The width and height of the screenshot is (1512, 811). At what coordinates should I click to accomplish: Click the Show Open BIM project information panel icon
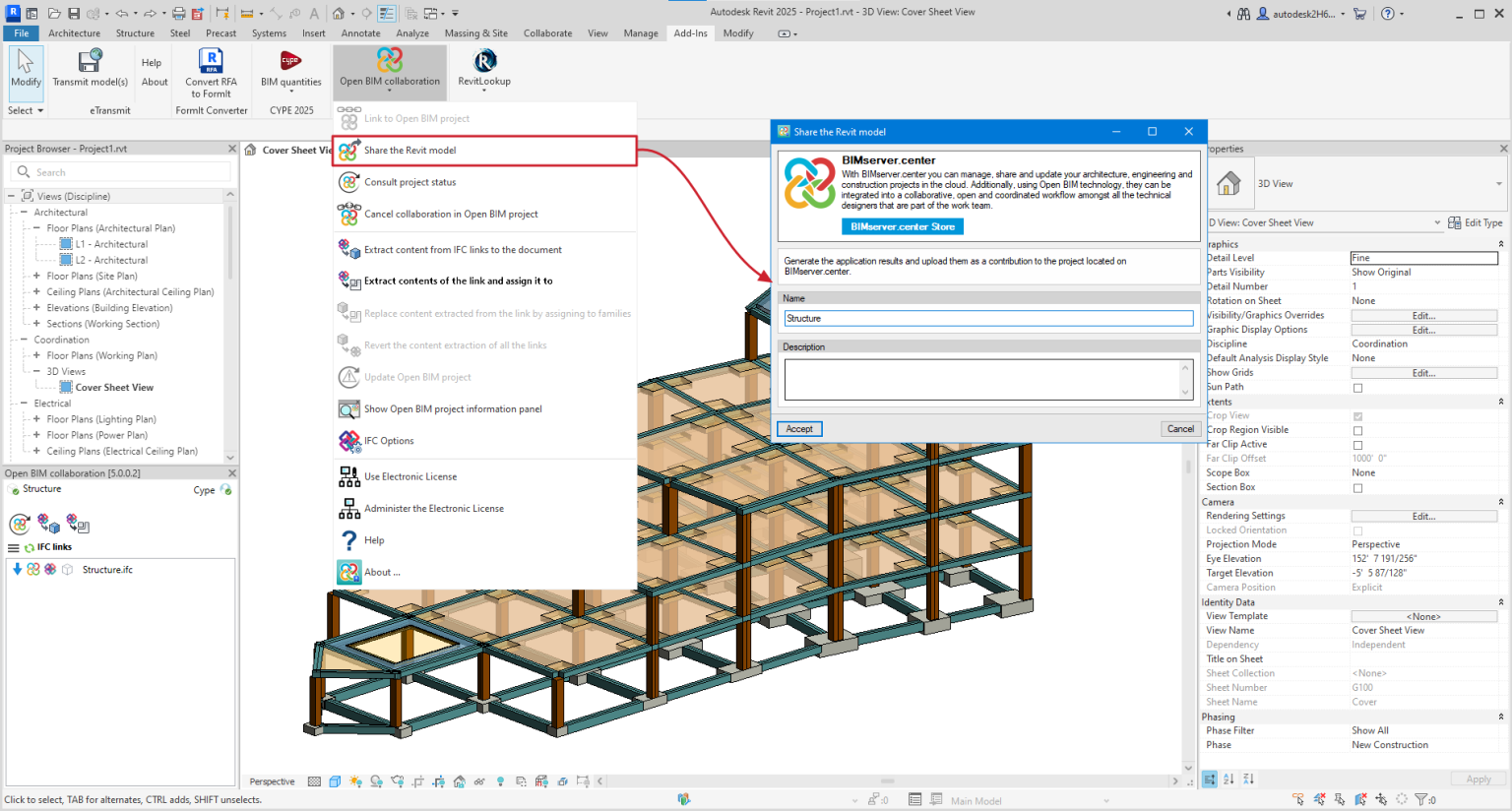point(348,409)
